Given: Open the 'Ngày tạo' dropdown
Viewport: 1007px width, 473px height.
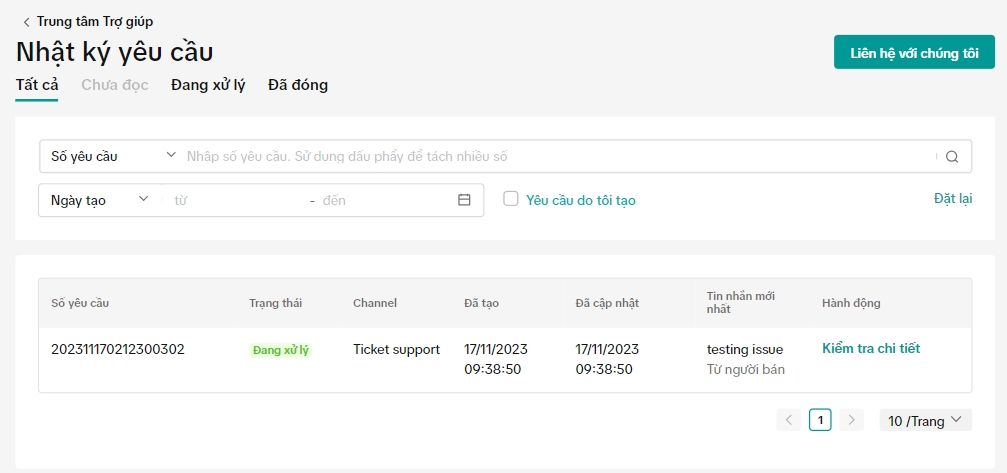Looking at the screenshot, I should (x=99, y=200).
